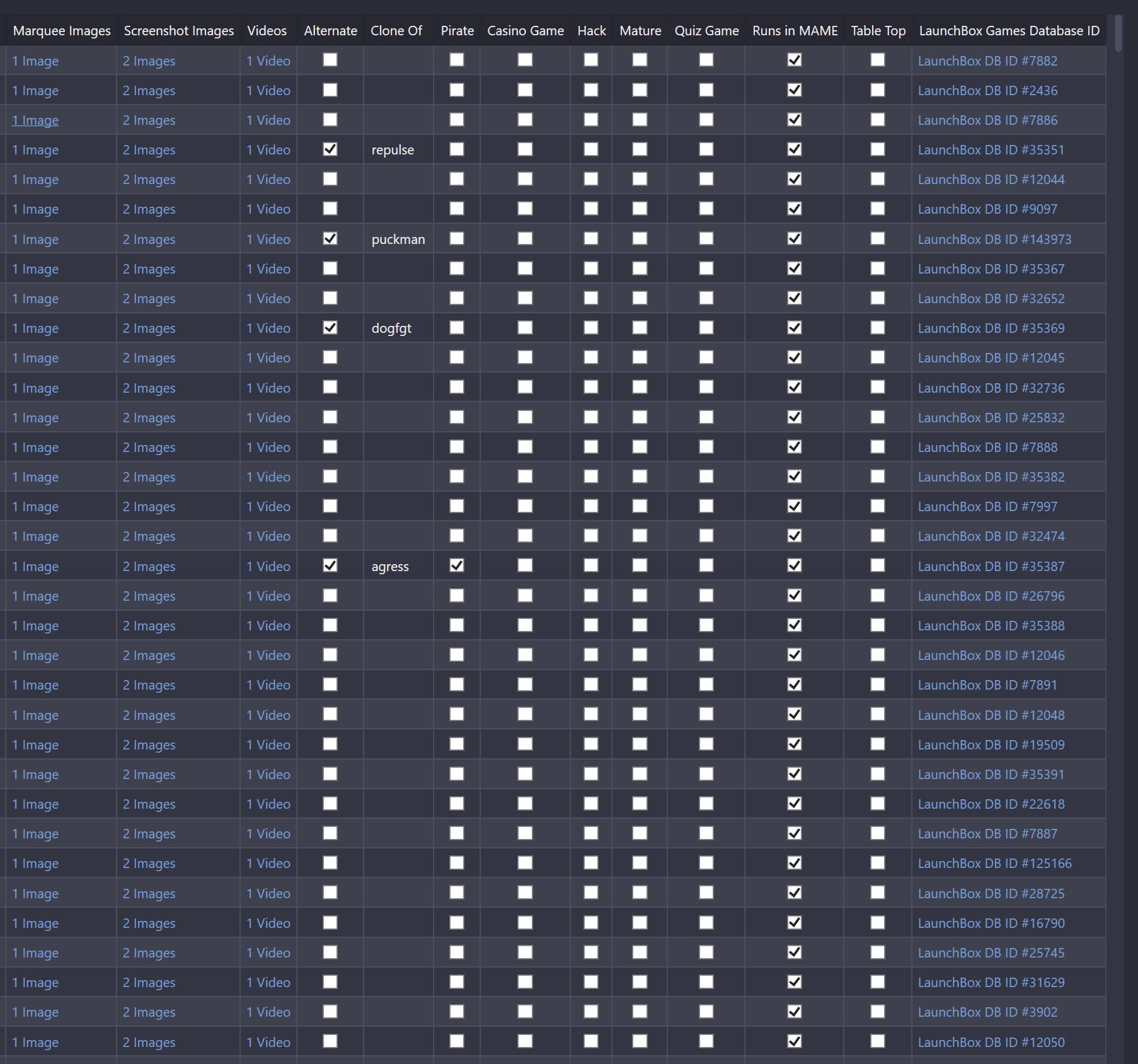Open LaunchBox DB ID #35369 link
The height and width of the screenshot is (1064, 1138).
coord(991,328)
